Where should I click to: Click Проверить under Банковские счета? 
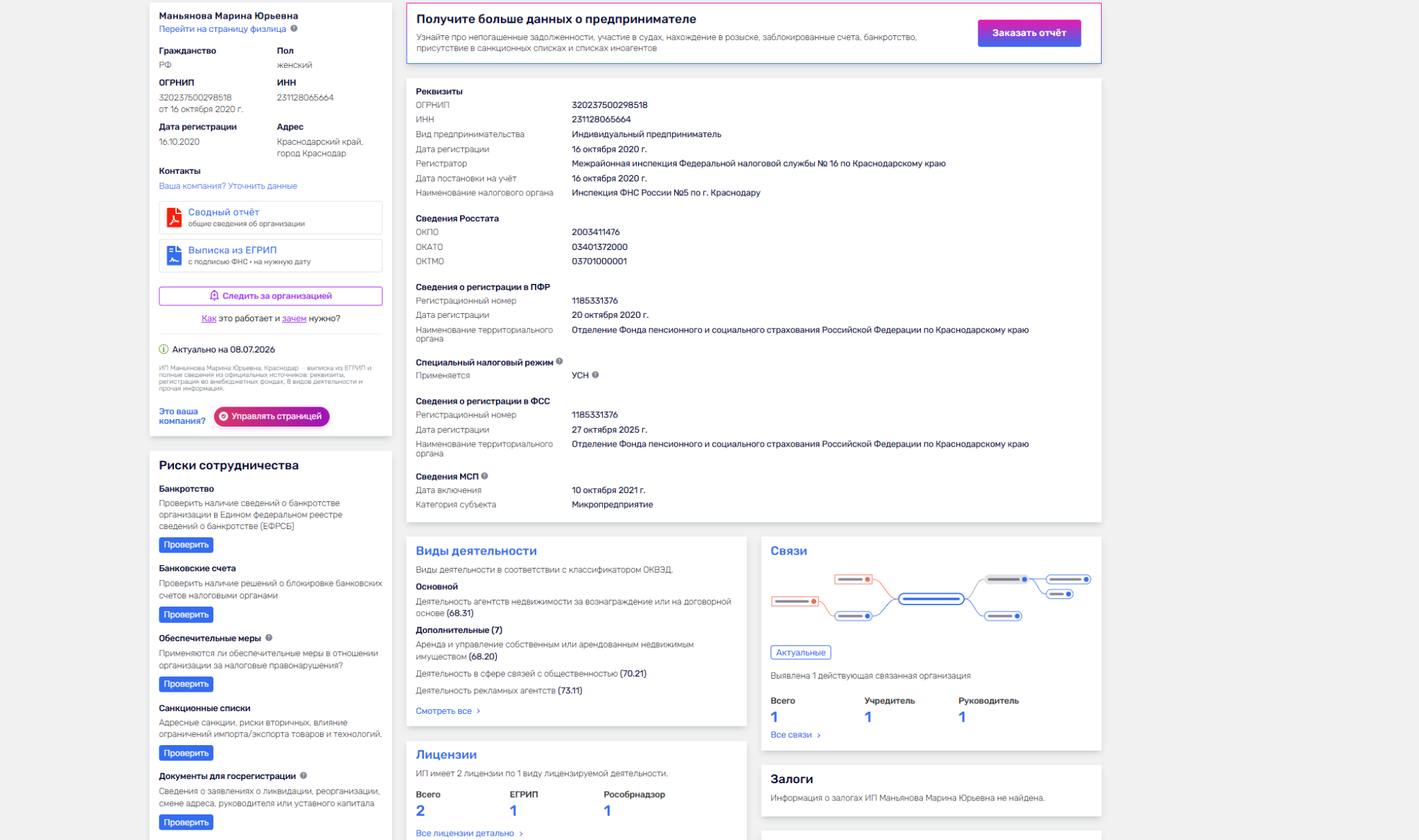[x=186, y=614]
